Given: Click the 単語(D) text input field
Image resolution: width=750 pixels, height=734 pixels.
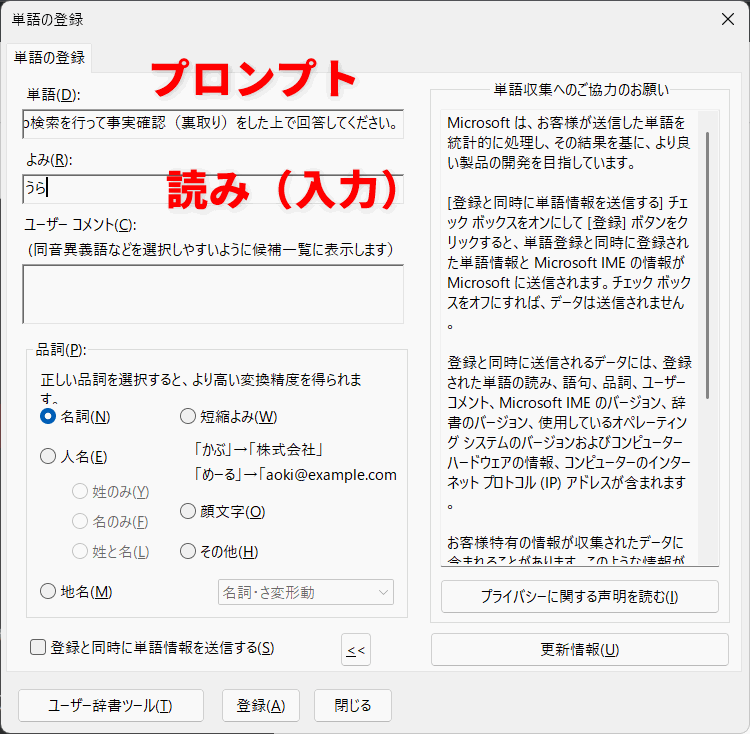Looking at the screenshot, I should tap(213, 124).
